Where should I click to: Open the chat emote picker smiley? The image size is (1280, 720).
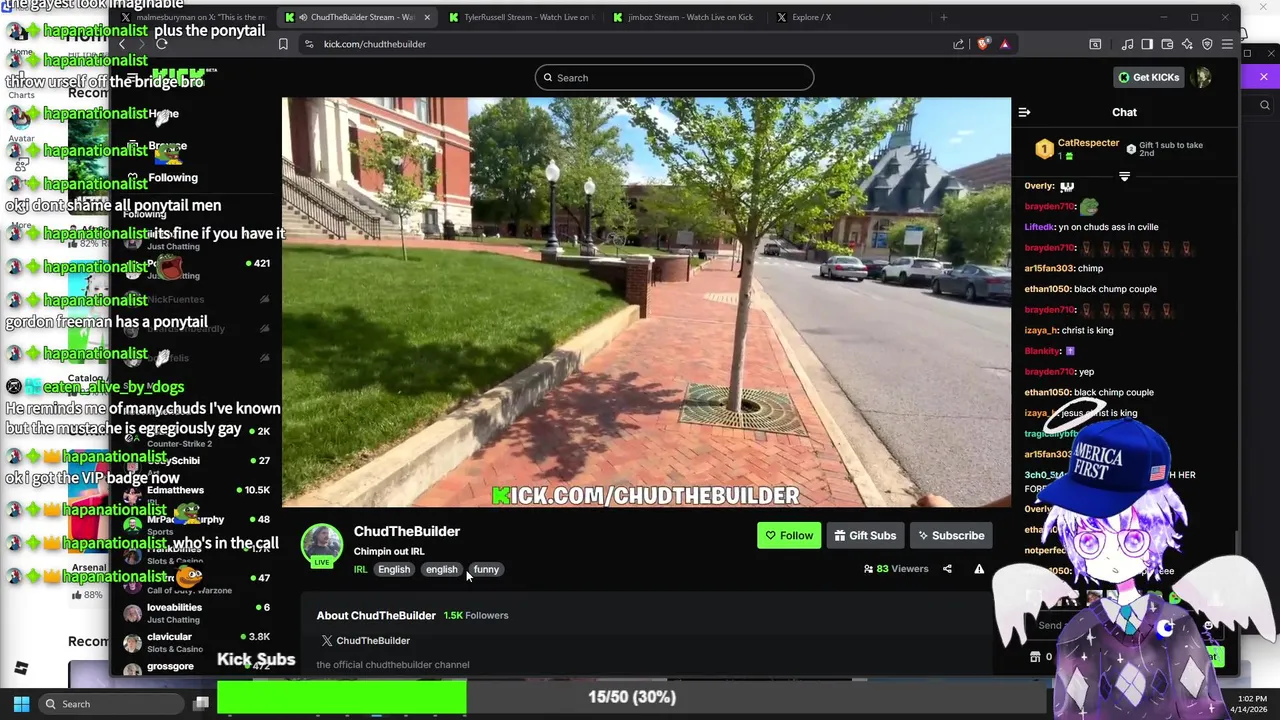tap(1208, 626)
